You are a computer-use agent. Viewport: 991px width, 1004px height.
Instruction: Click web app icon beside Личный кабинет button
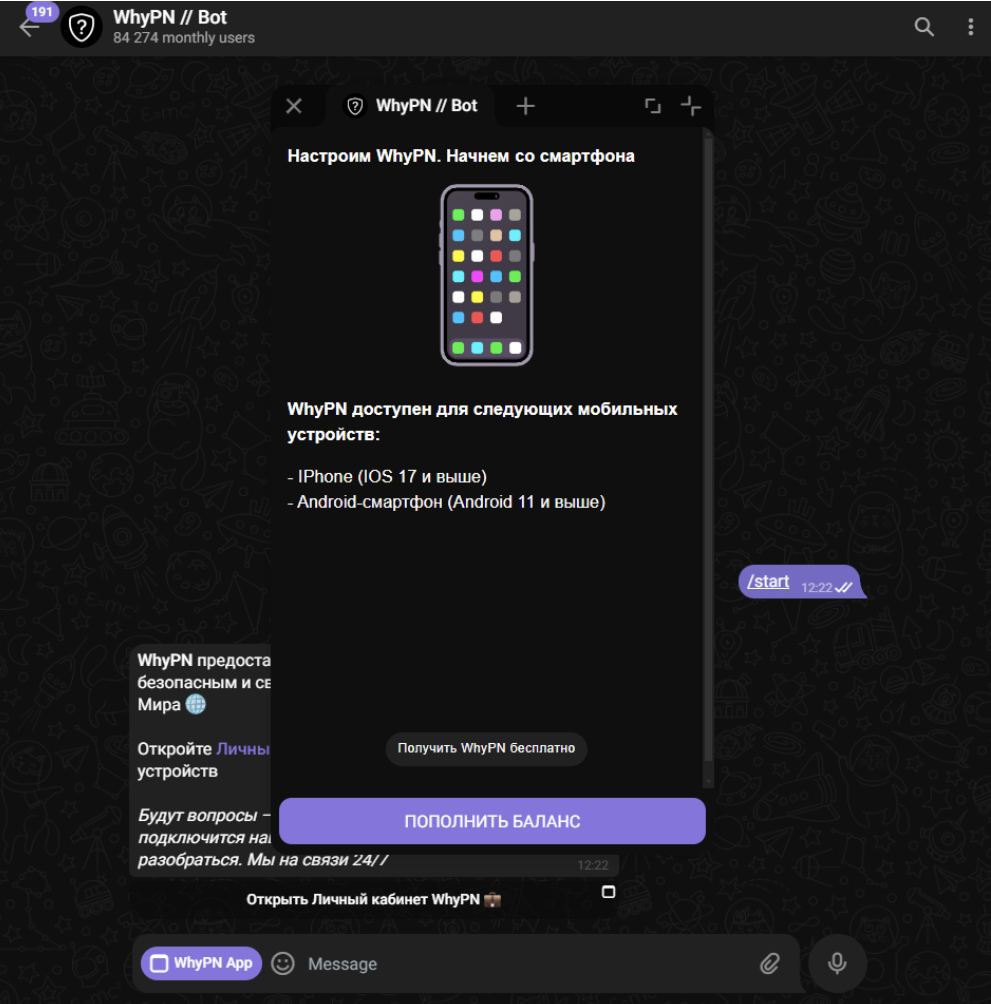point(608,892)
